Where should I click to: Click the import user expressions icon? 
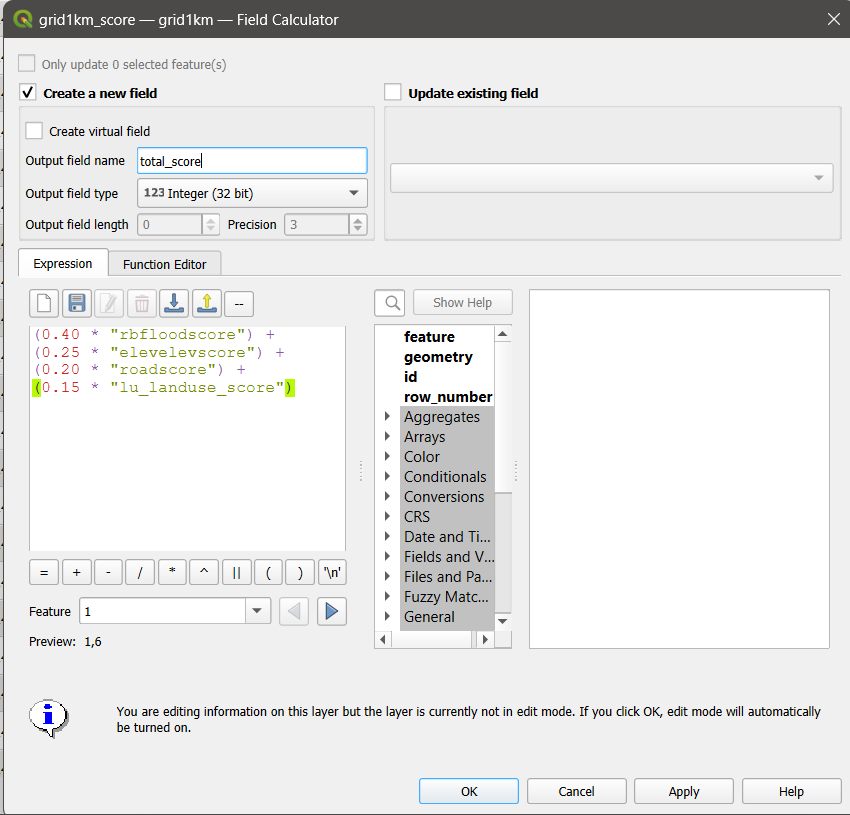[174, 303]
